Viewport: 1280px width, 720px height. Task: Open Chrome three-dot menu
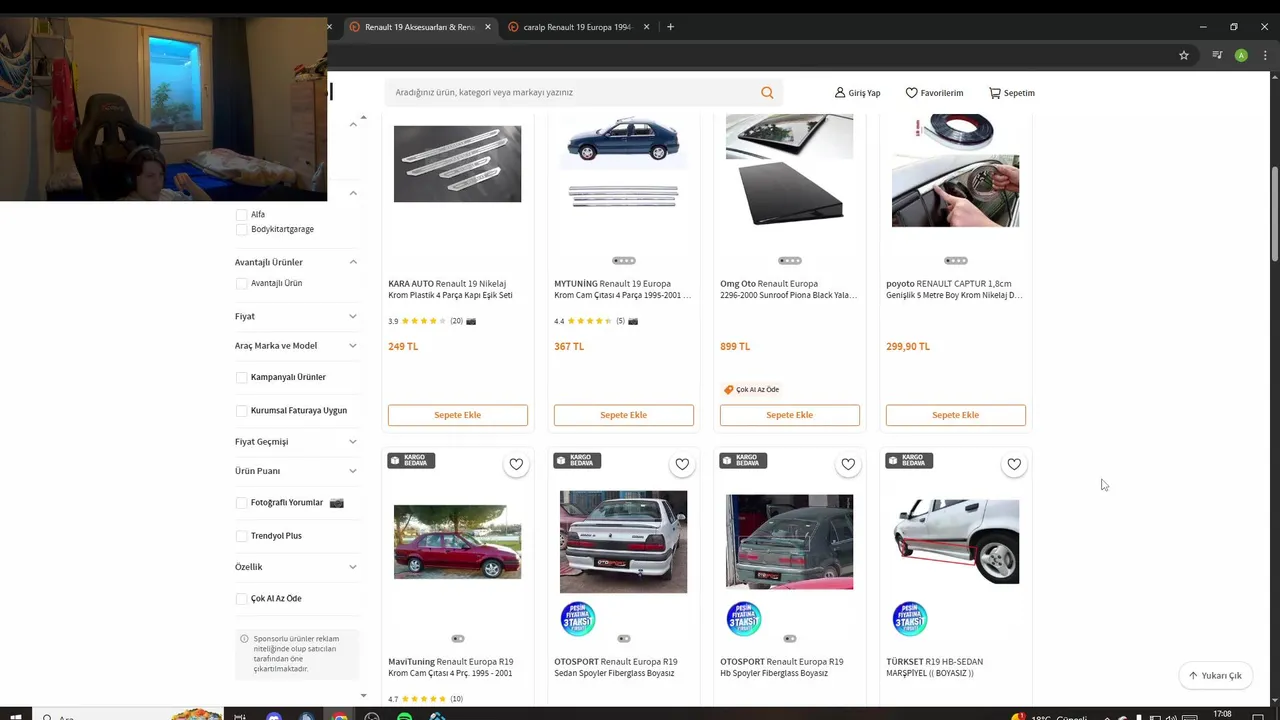1264,55
